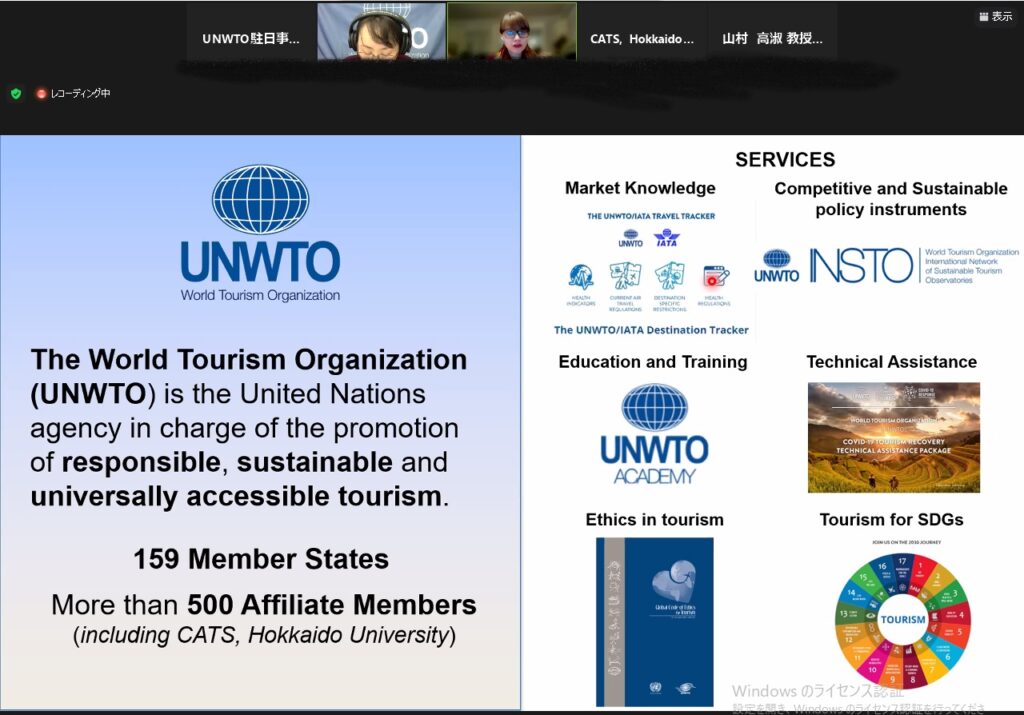Click the COVID-19 Tourism Recovery package image
This screenshot has height=715, width=1024.
point(892,435)
